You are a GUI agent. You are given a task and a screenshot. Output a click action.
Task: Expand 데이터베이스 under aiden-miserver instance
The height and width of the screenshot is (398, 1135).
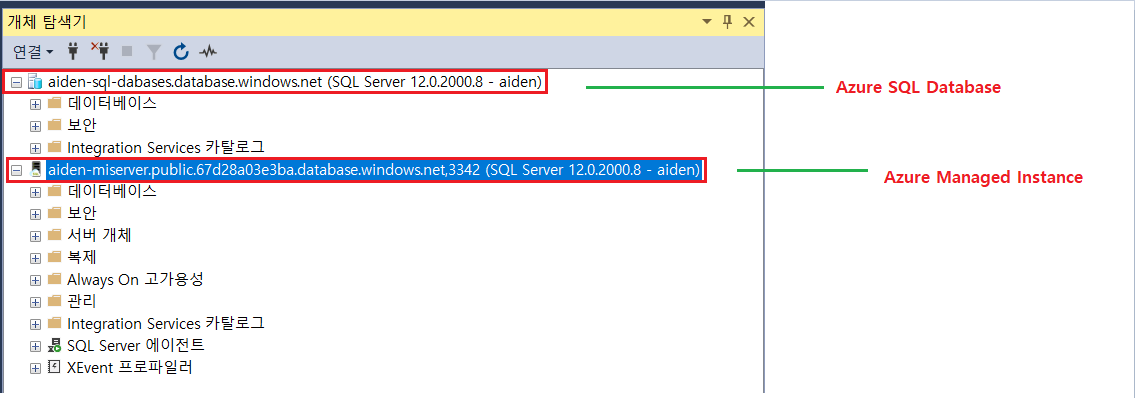[35, 192]
